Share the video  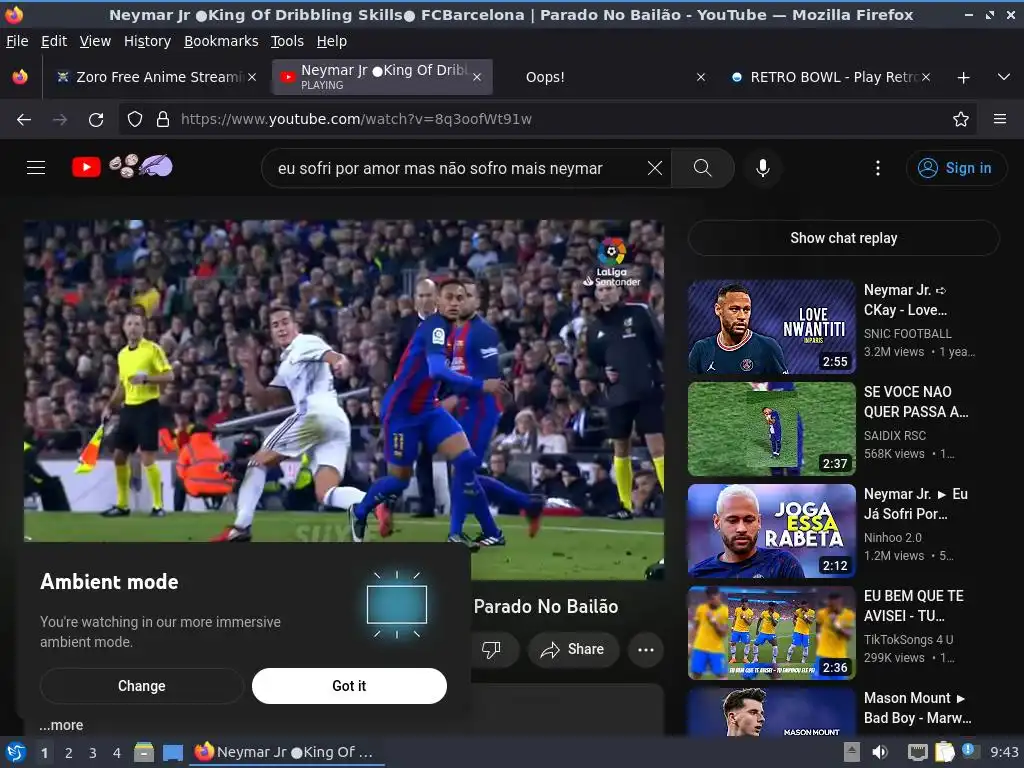pos(573,649)
